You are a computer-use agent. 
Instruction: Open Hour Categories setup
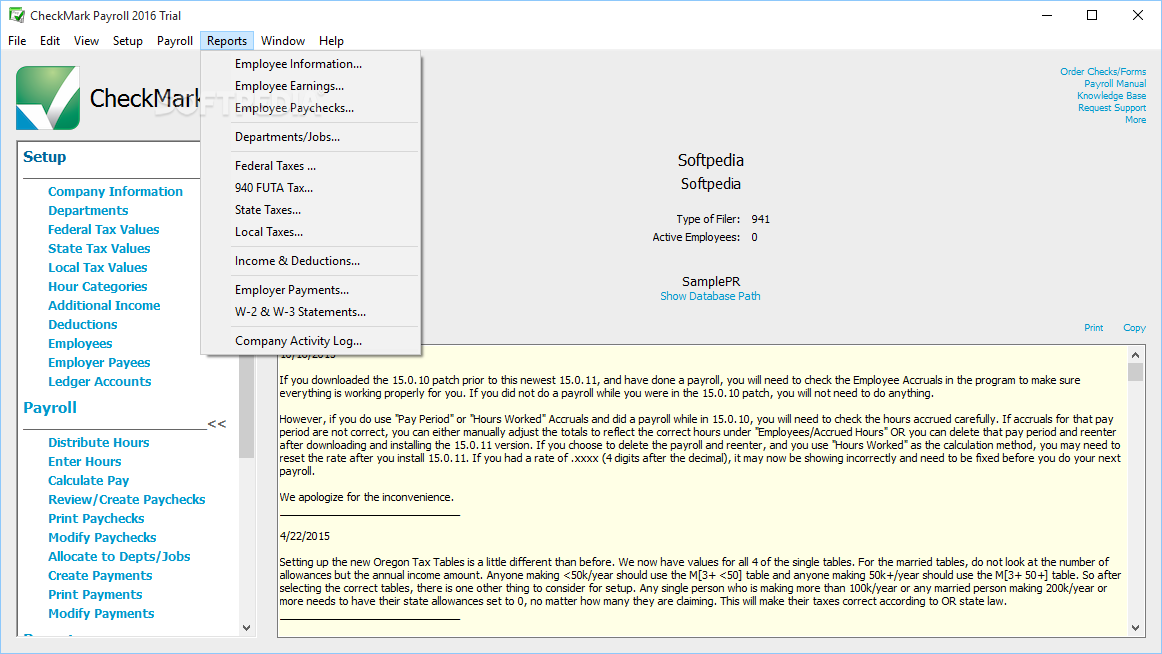[x=98, y=287]
